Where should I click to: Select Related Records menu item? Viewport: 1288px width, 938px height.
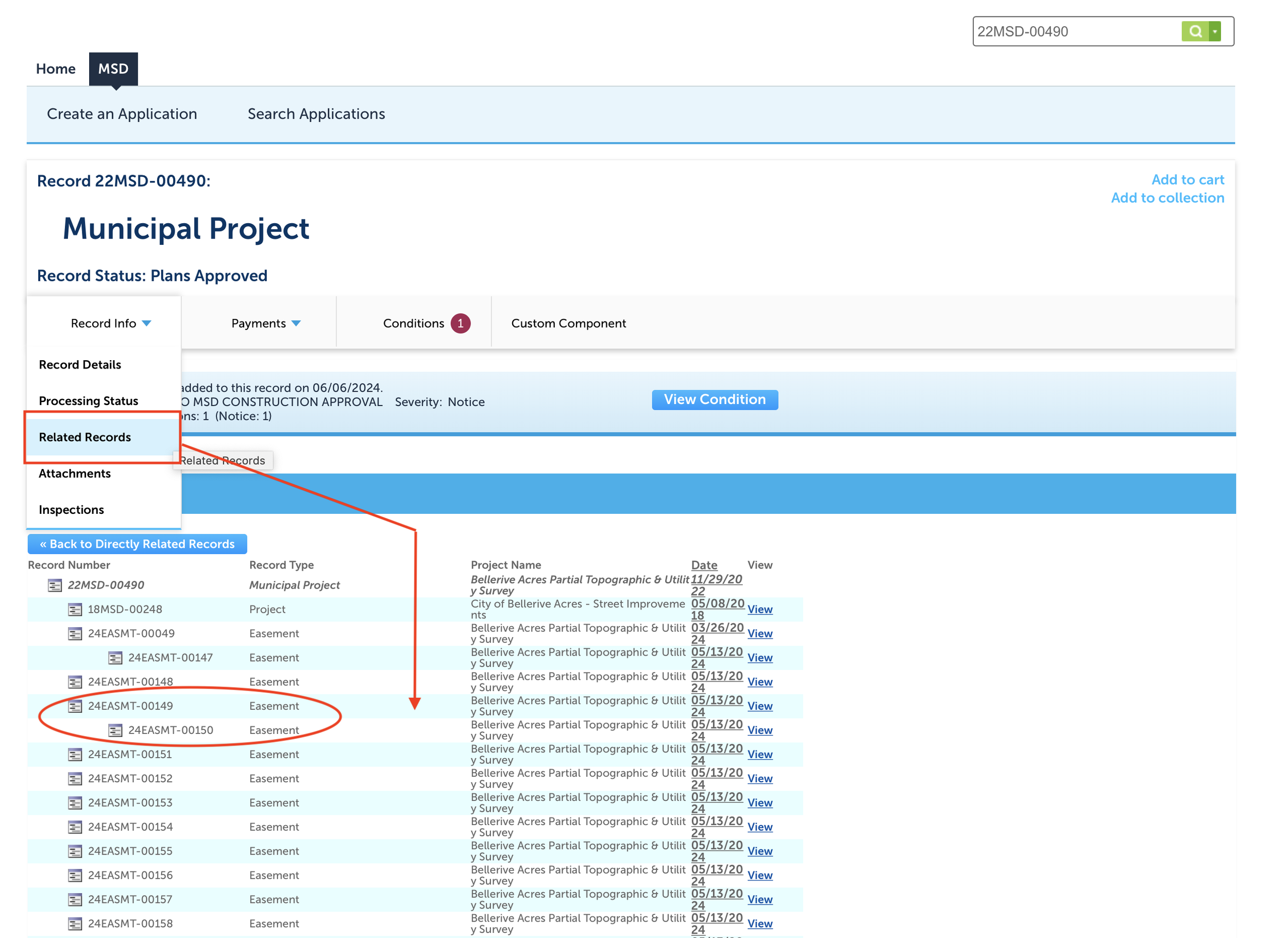(x=85, y=437)
